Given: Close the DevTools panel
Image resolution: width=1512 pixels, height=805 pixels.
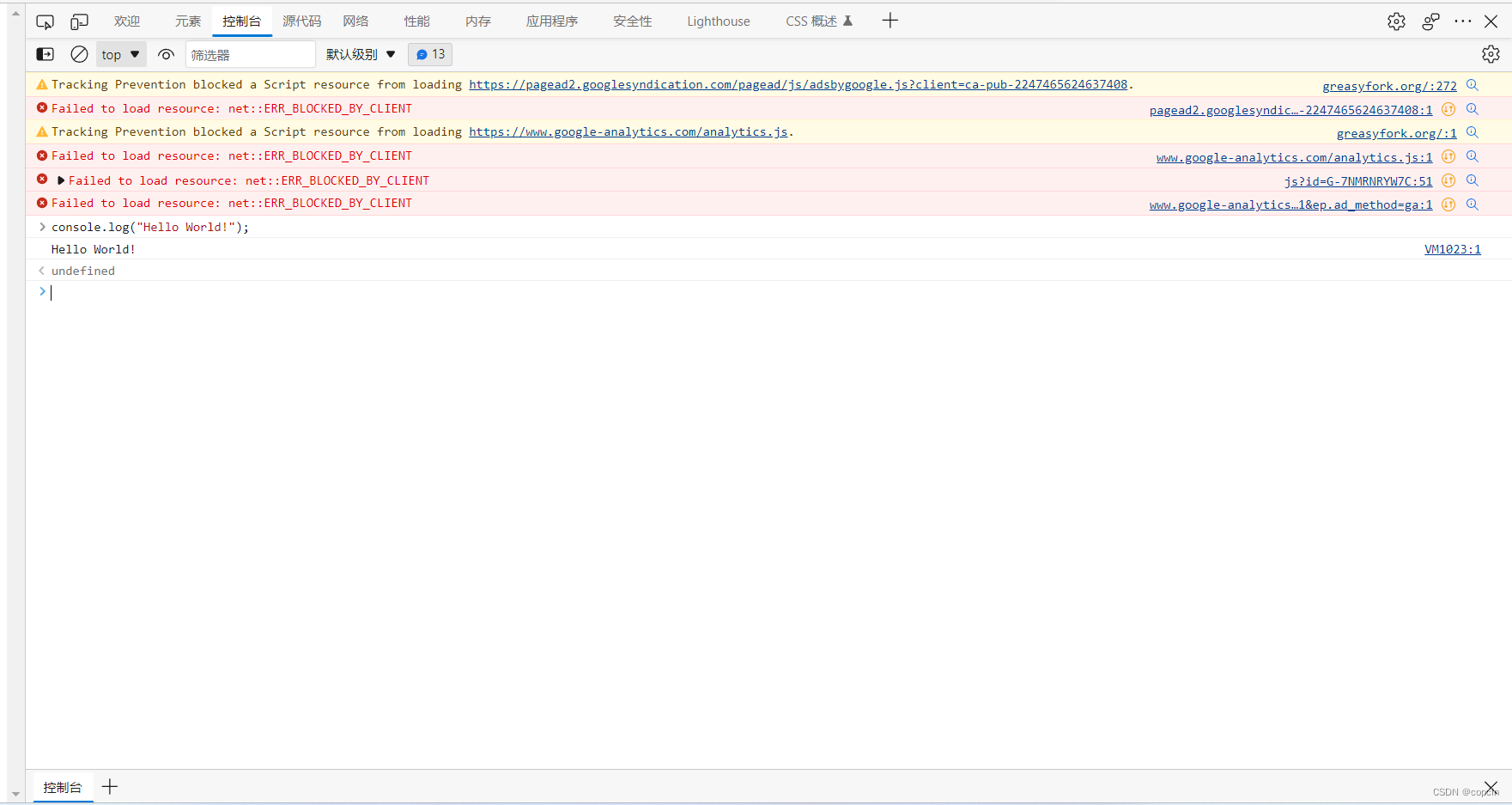Looking at the screenshot, I should [1491, 21].
